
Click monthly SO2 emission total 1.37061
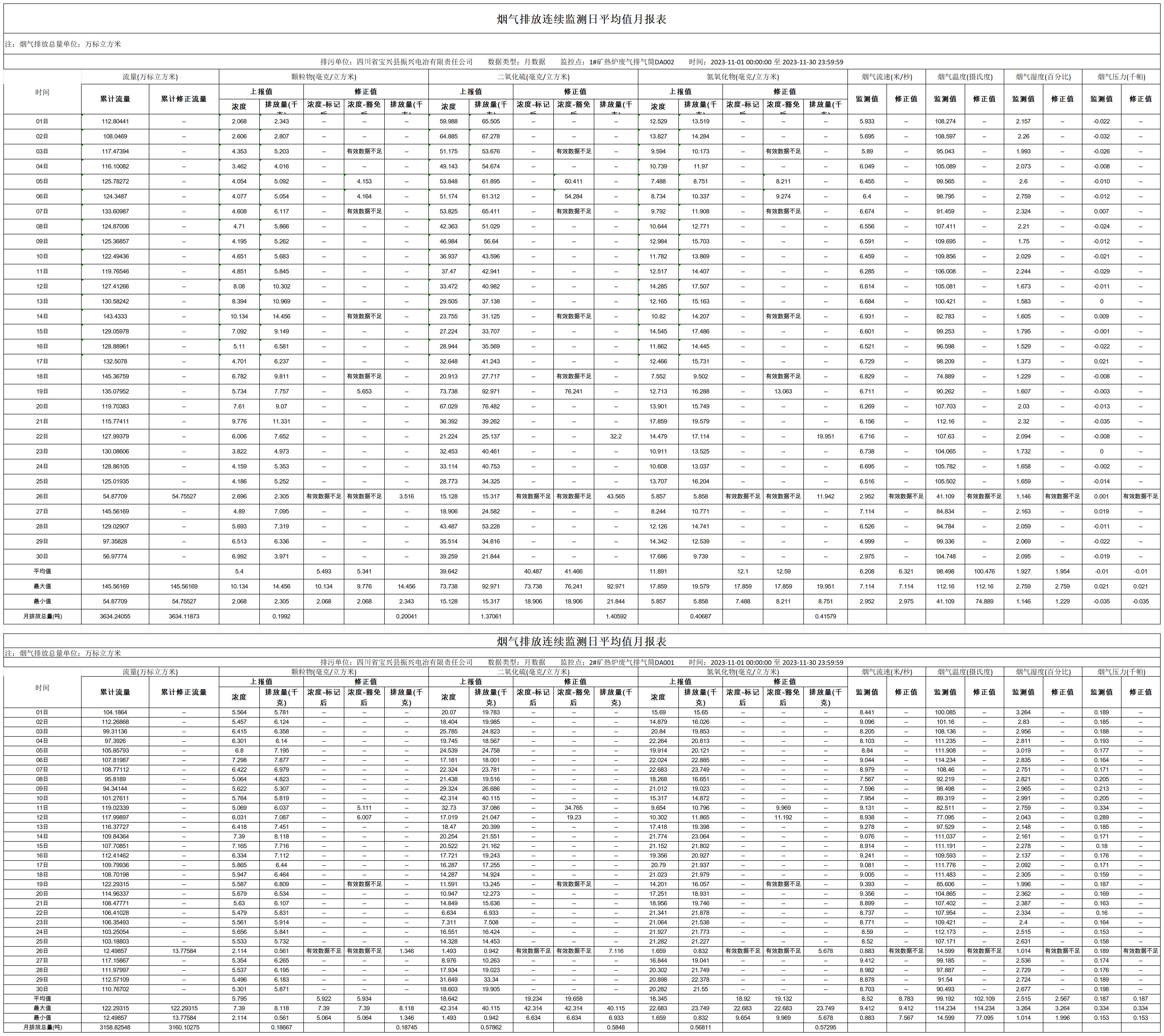tap(491, 616)
